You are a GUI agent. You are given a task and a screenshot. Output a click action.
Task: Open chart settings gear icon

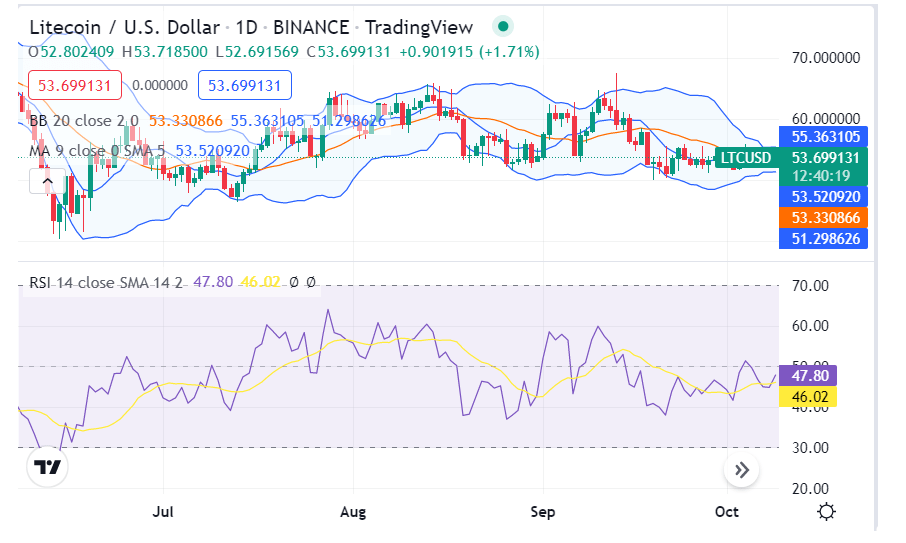[x=826, y=512]
